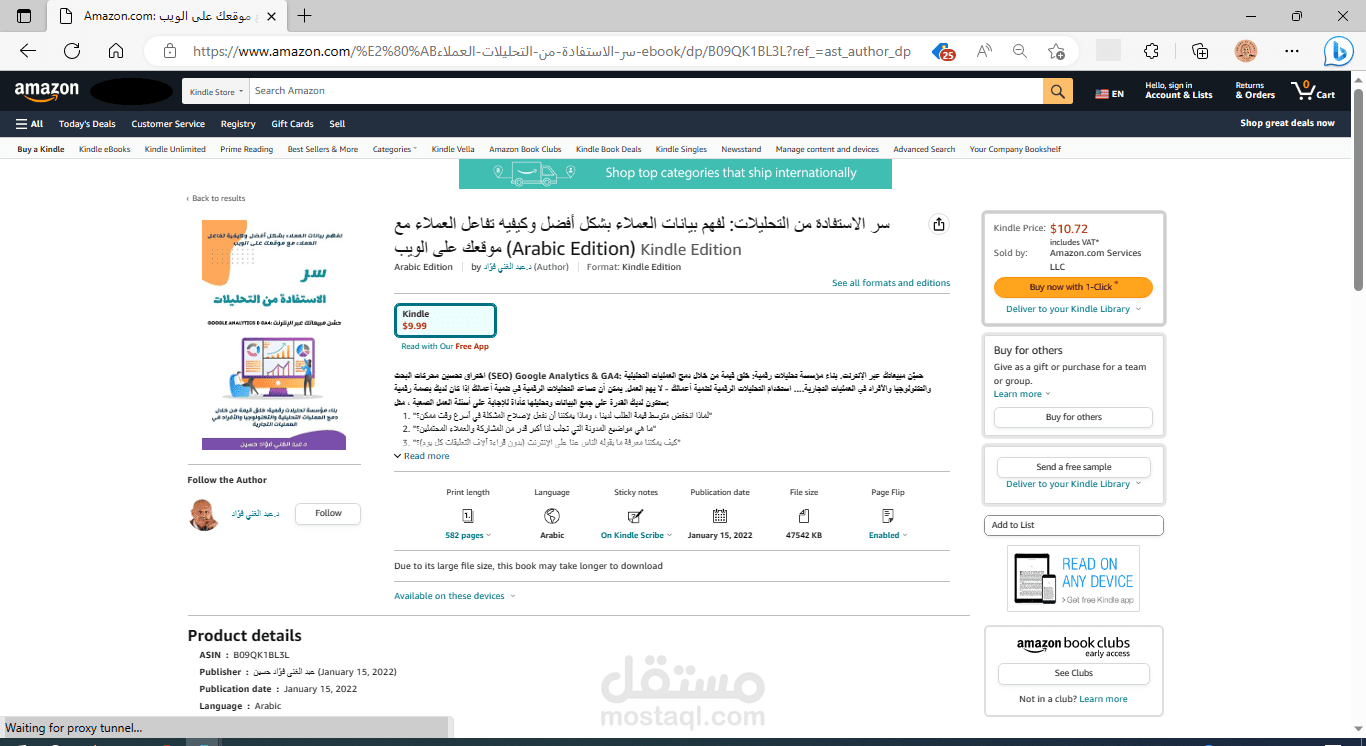Click browser home icon
Screen dimensions: 1366x746
[116, 51]
